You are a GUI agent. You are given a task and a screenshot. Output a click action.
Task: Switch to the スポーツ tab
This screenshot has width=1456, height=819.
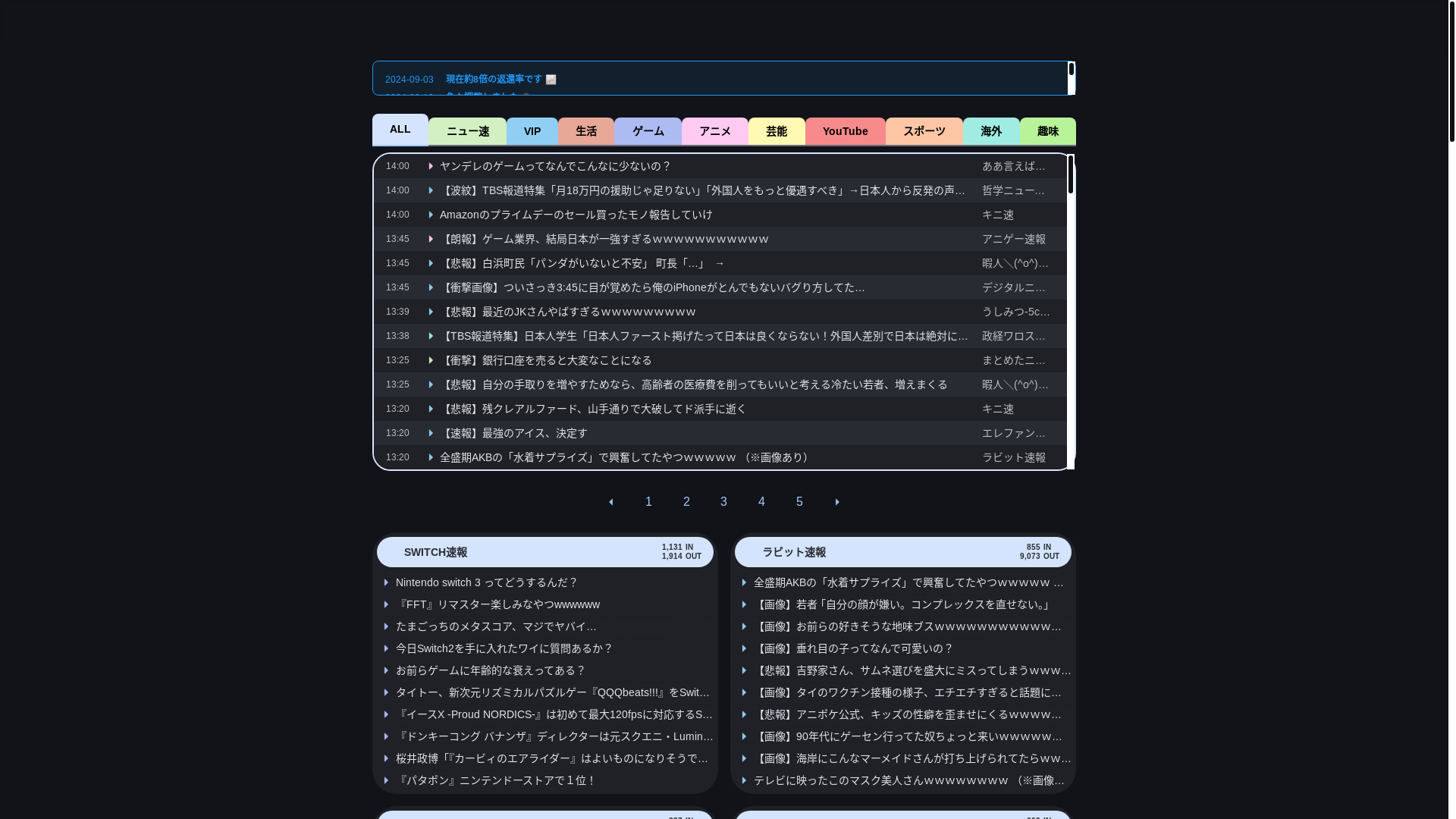pos(924,131)
